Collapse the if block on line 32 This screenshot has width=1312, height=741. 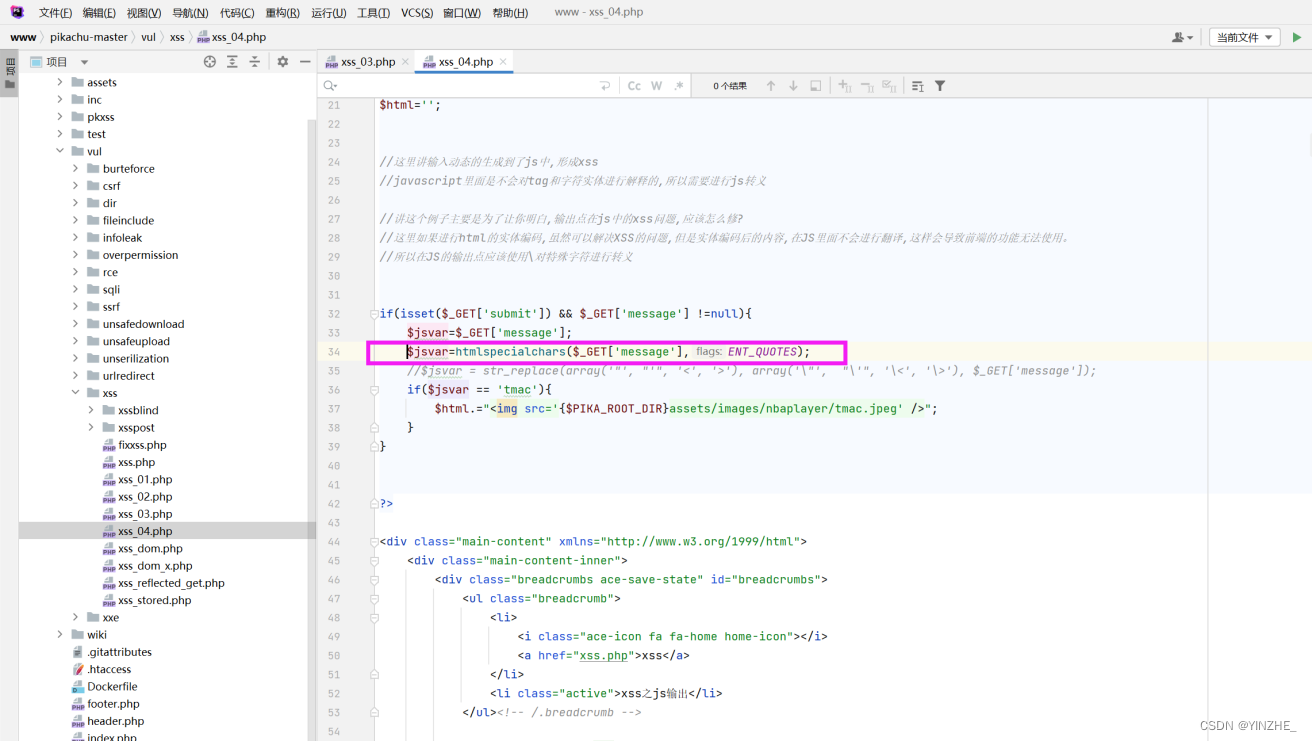pos(374,314)
